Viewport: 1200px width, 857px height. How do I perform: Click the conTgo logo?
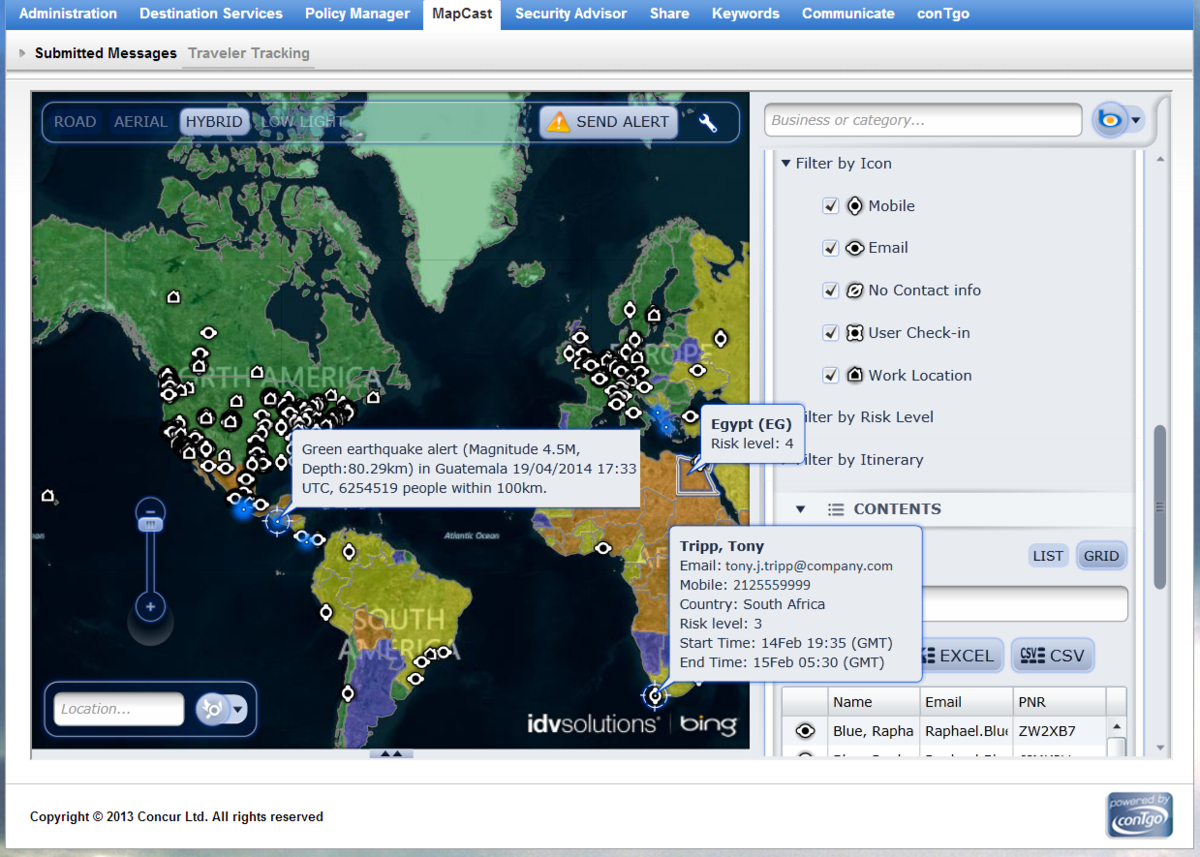tap(1138, 815)
